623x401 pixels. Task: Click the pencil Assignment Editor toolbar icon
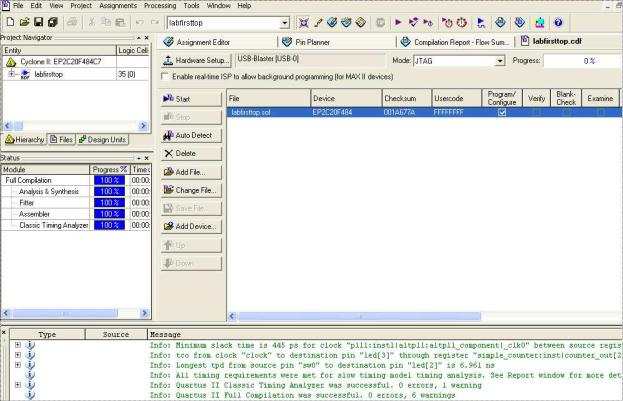pyautogui.click(x=318, y=23)
